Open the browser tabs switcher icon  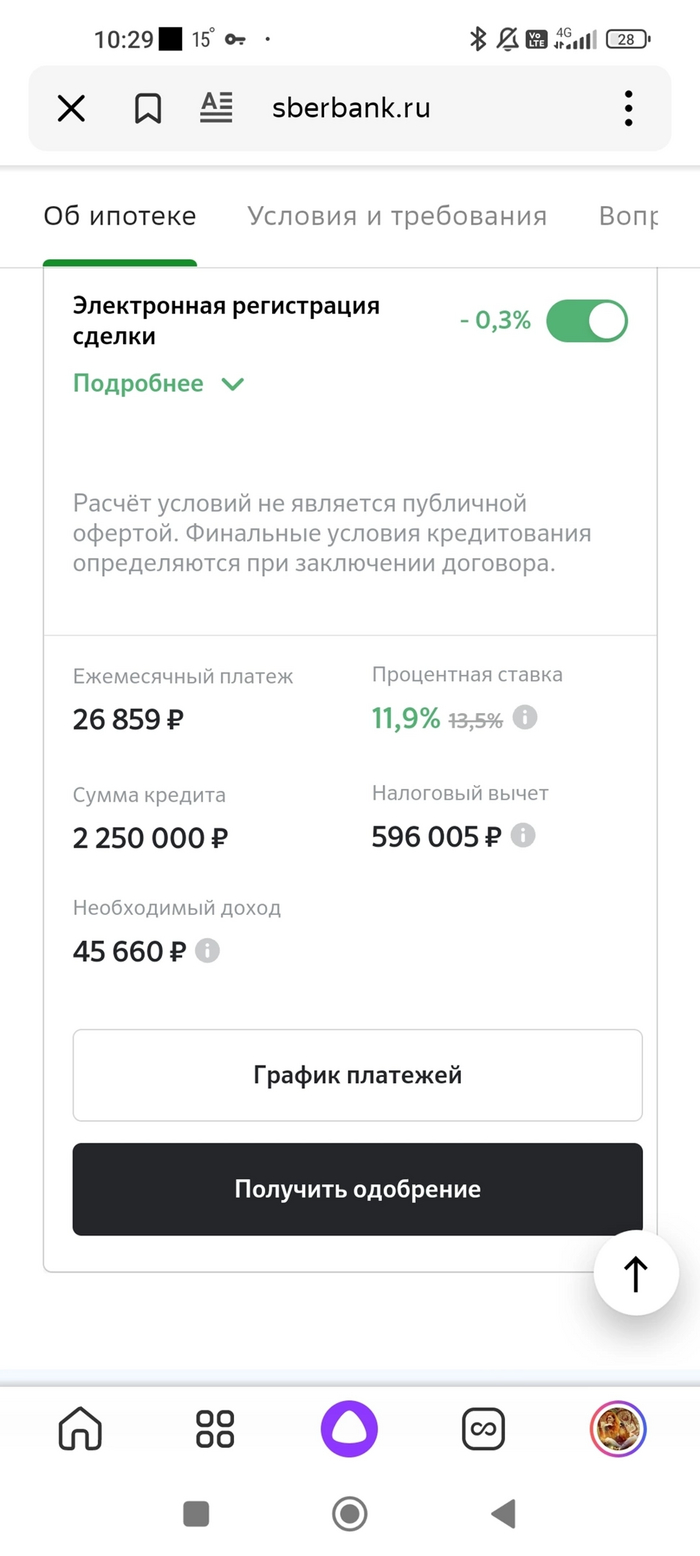coord(483,1429)
